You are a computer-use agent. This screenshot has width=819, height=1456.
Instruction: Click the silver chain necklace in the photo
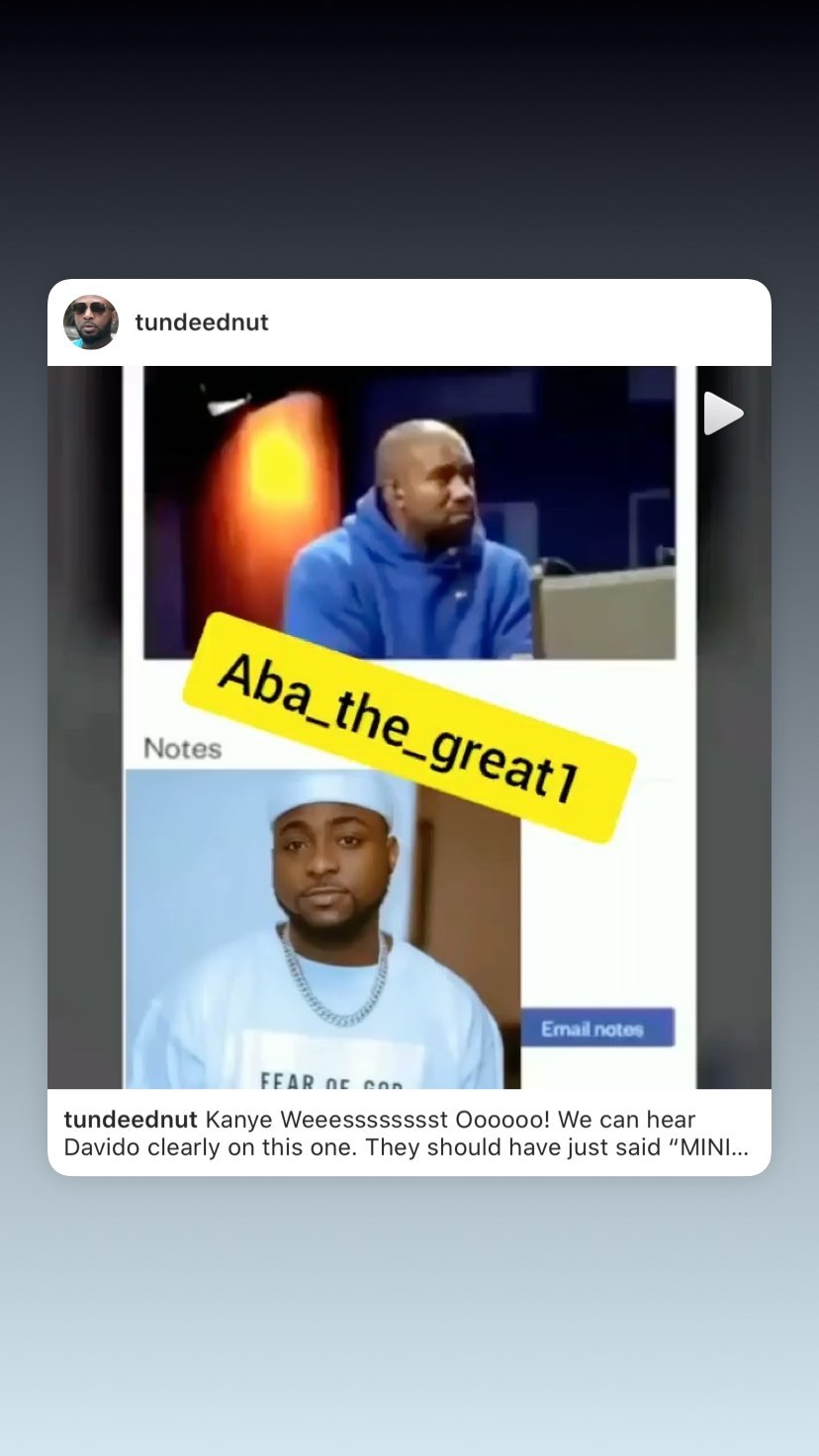(334, 976)
